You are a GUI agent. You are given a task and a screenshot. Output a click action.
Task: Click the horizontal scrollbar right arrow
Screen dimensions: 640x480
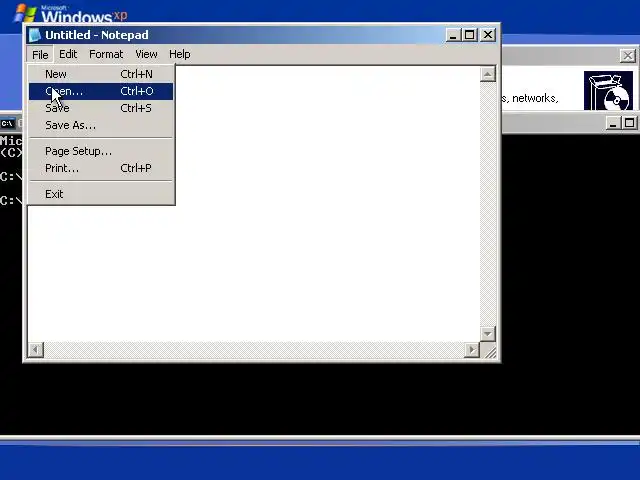click(x=472, y=350)
